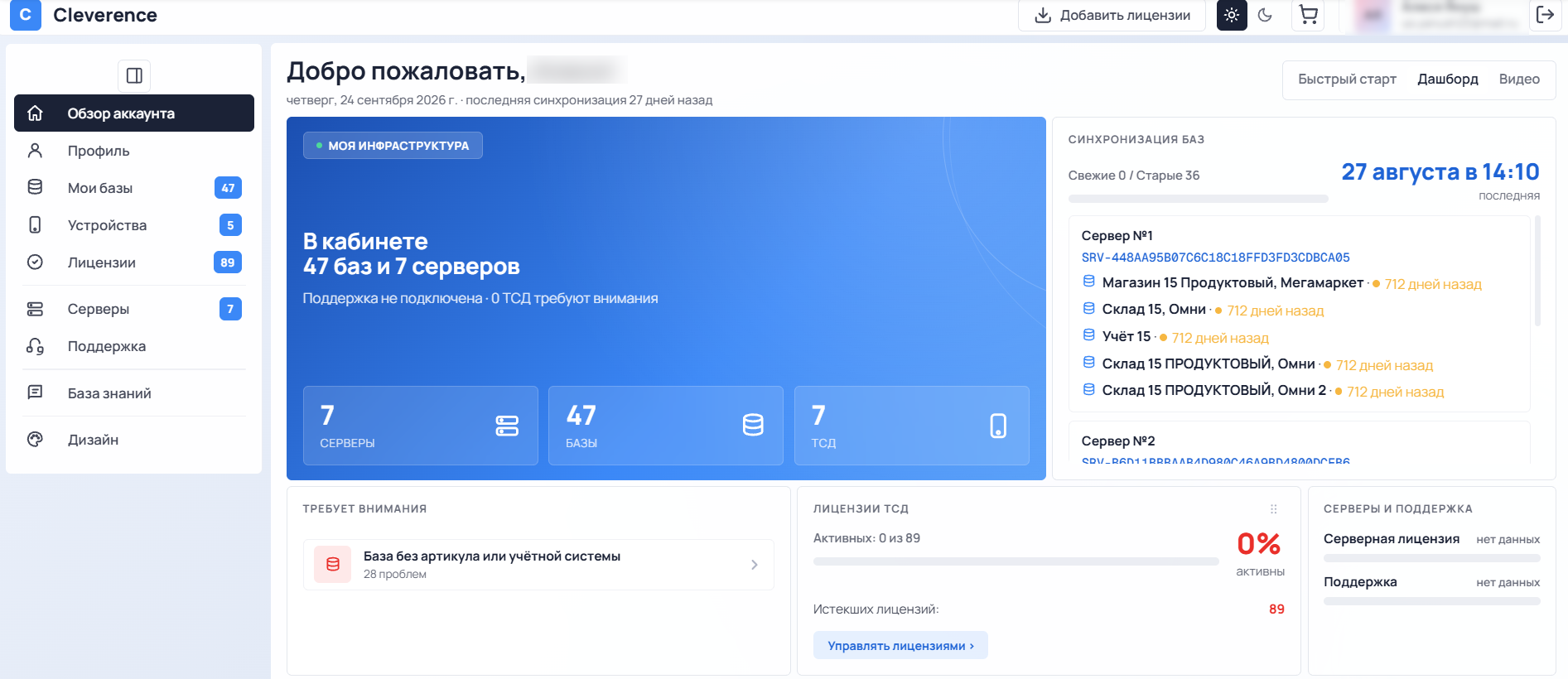Click the sync panel vertical scrollbar
Viewport: 1568px width, 679px height.
[x=1538, y=272]
